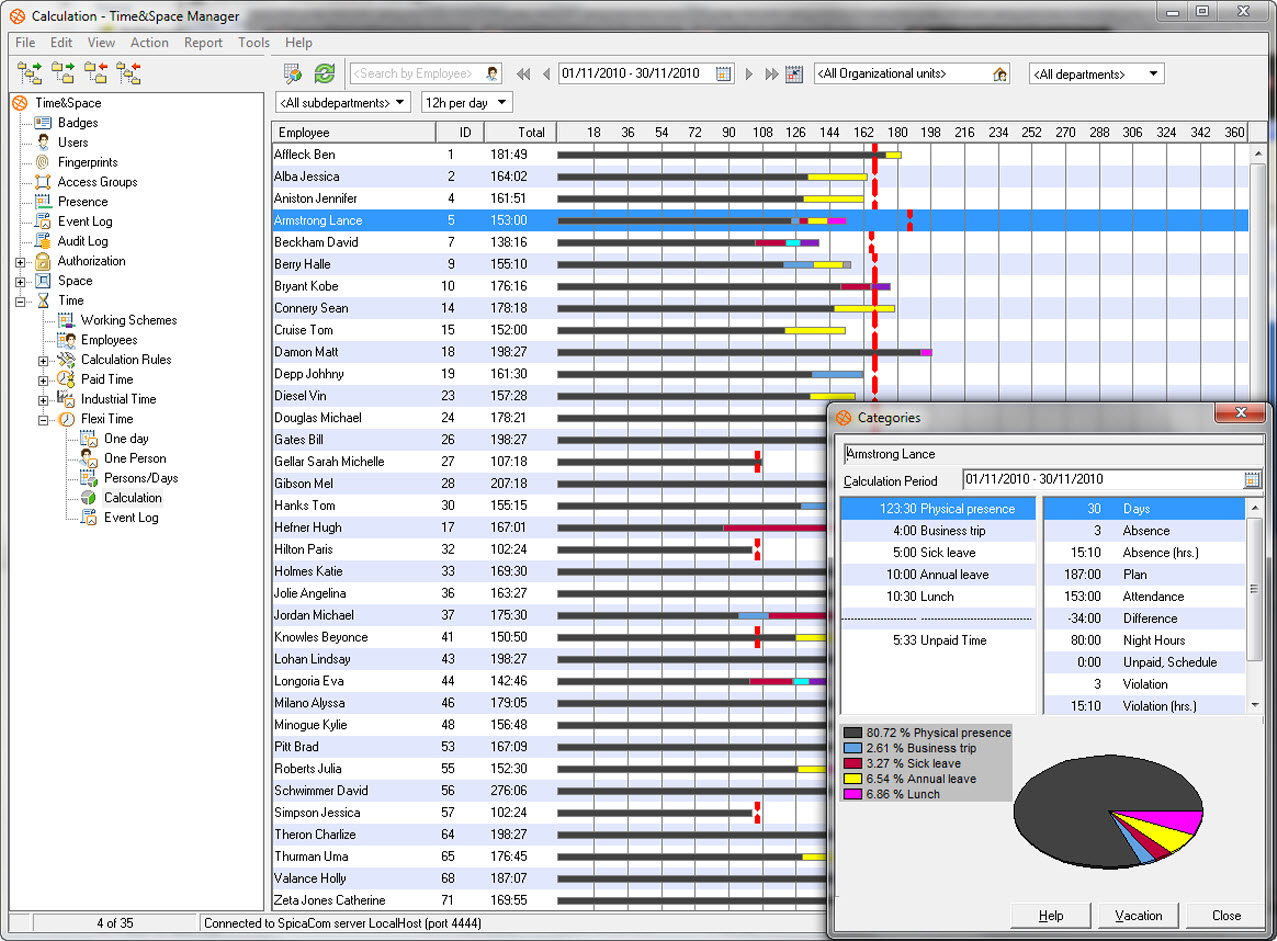1277x941 pixels.
Task: Open the 12h per day dropdown
Action: click(466, 103)
